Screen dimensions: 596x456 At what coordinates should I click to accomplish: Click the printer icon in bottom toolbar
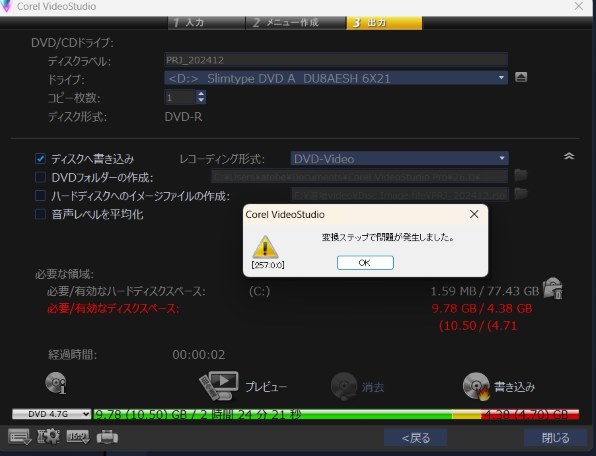pyautogui.click(x=107, y=437)
